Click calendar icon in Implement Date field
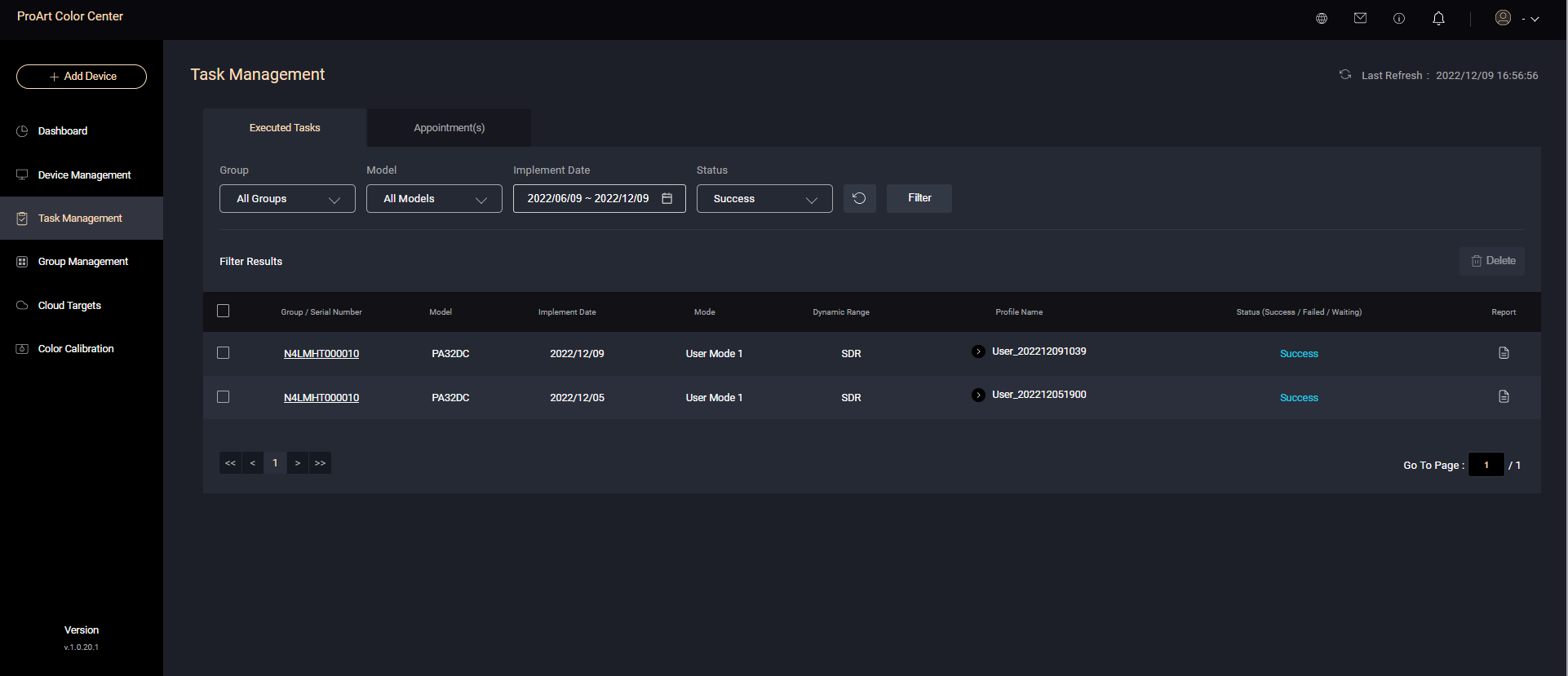 click(x=667, y=198)
